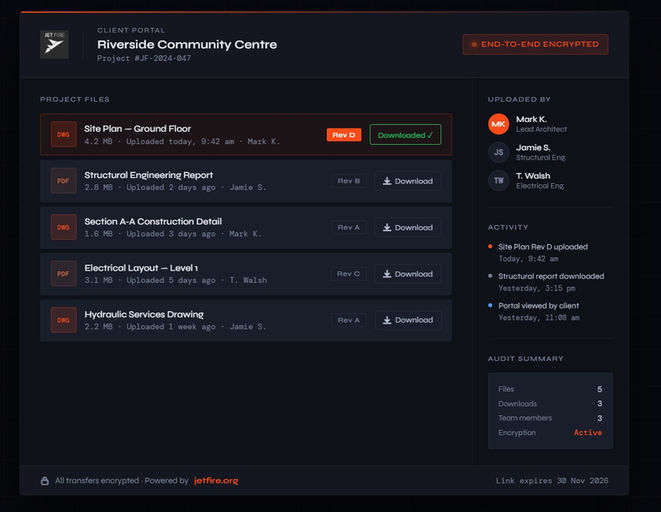The height and width of the screenshot is (512, 661).
Task: Click T. Walsh's TW avatar
Action: click(x=498, y=180)
